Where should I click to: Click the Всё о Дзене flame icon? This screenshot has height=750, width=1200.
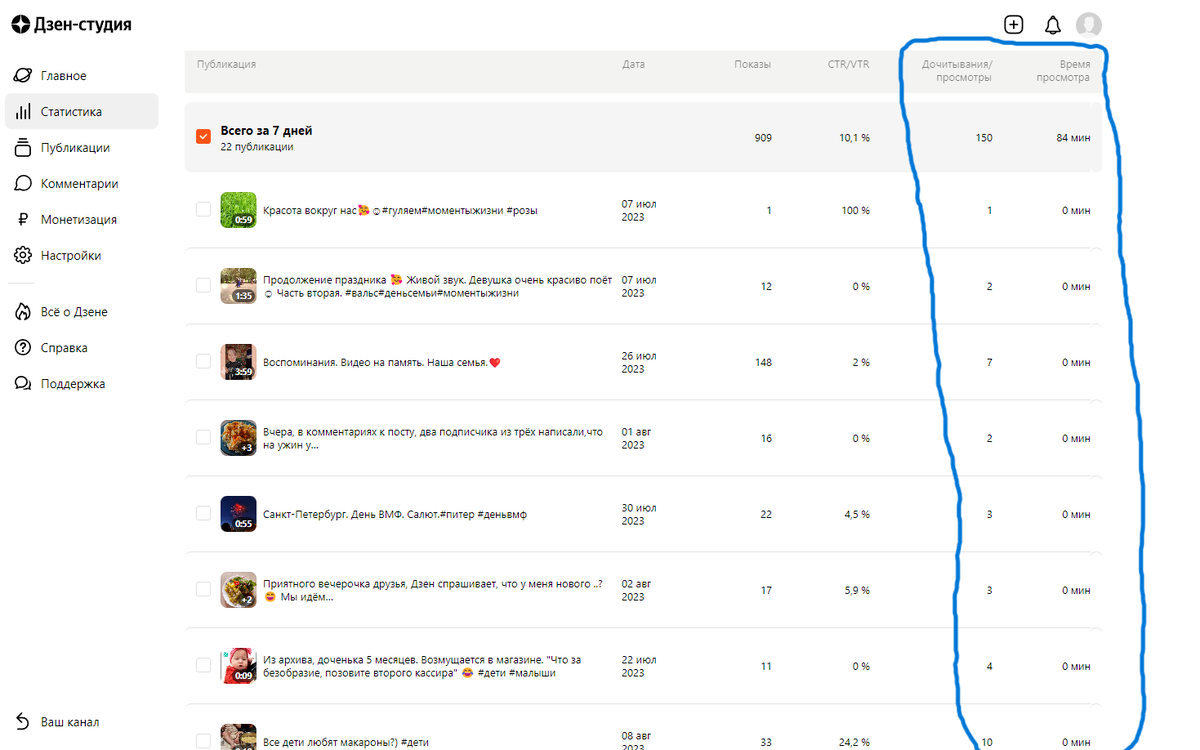(x=23, y=312)
